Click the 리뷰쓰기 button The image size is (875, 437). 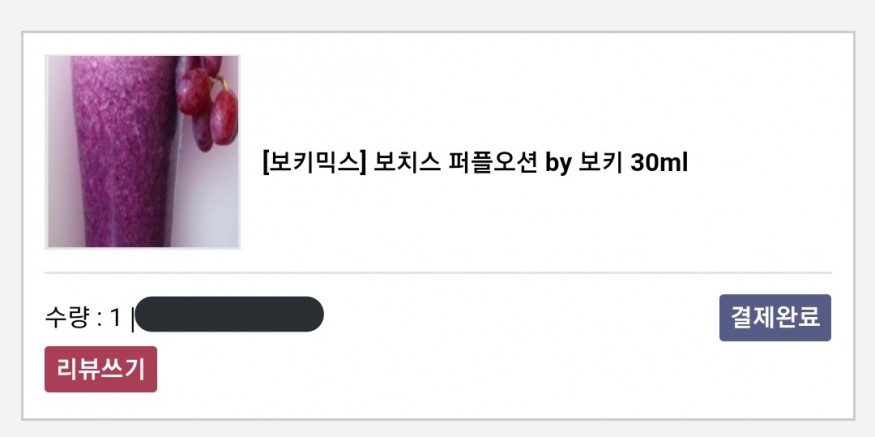100,369
